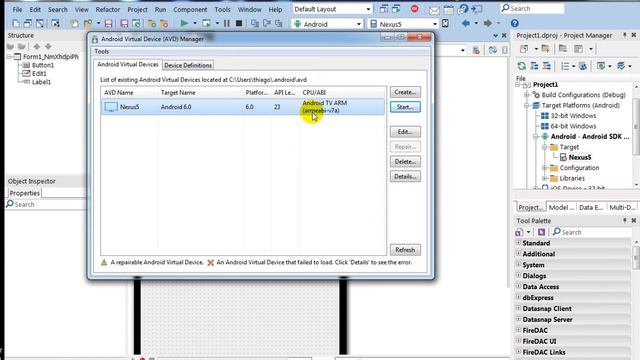
Task: Click the Start... button in AVD Manager
Action: [405, 107]
